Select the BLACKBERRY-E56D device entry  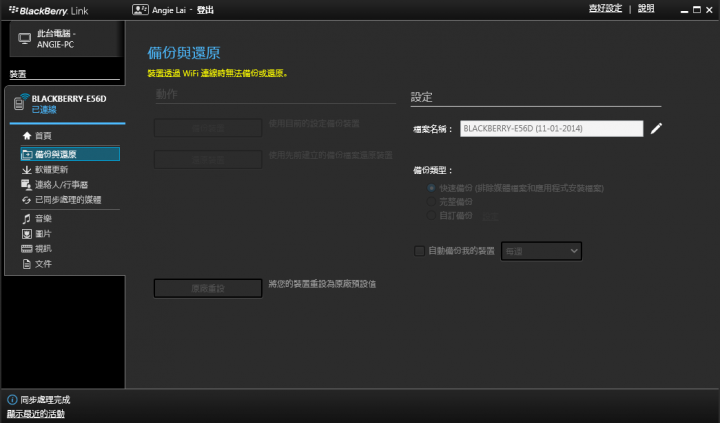(67, 104)
